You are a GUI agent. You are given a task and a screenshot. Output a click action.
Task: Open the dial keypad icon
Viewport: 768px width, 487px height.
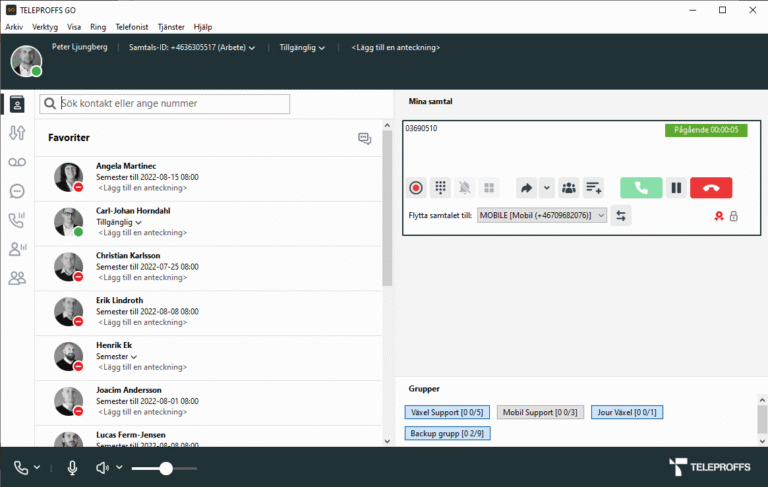440,188
